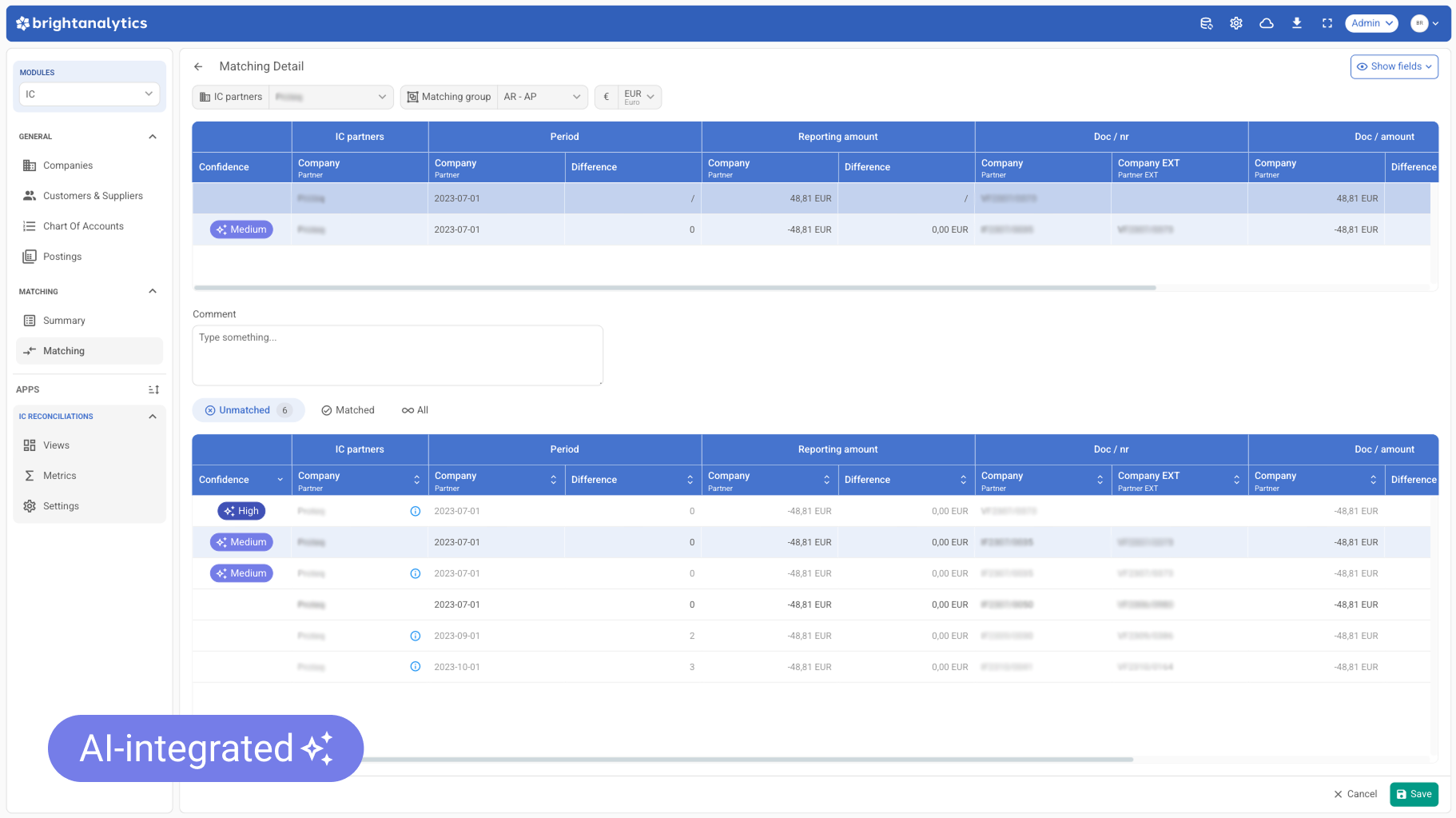Click info icon on the High confidence row

point(416,511)
